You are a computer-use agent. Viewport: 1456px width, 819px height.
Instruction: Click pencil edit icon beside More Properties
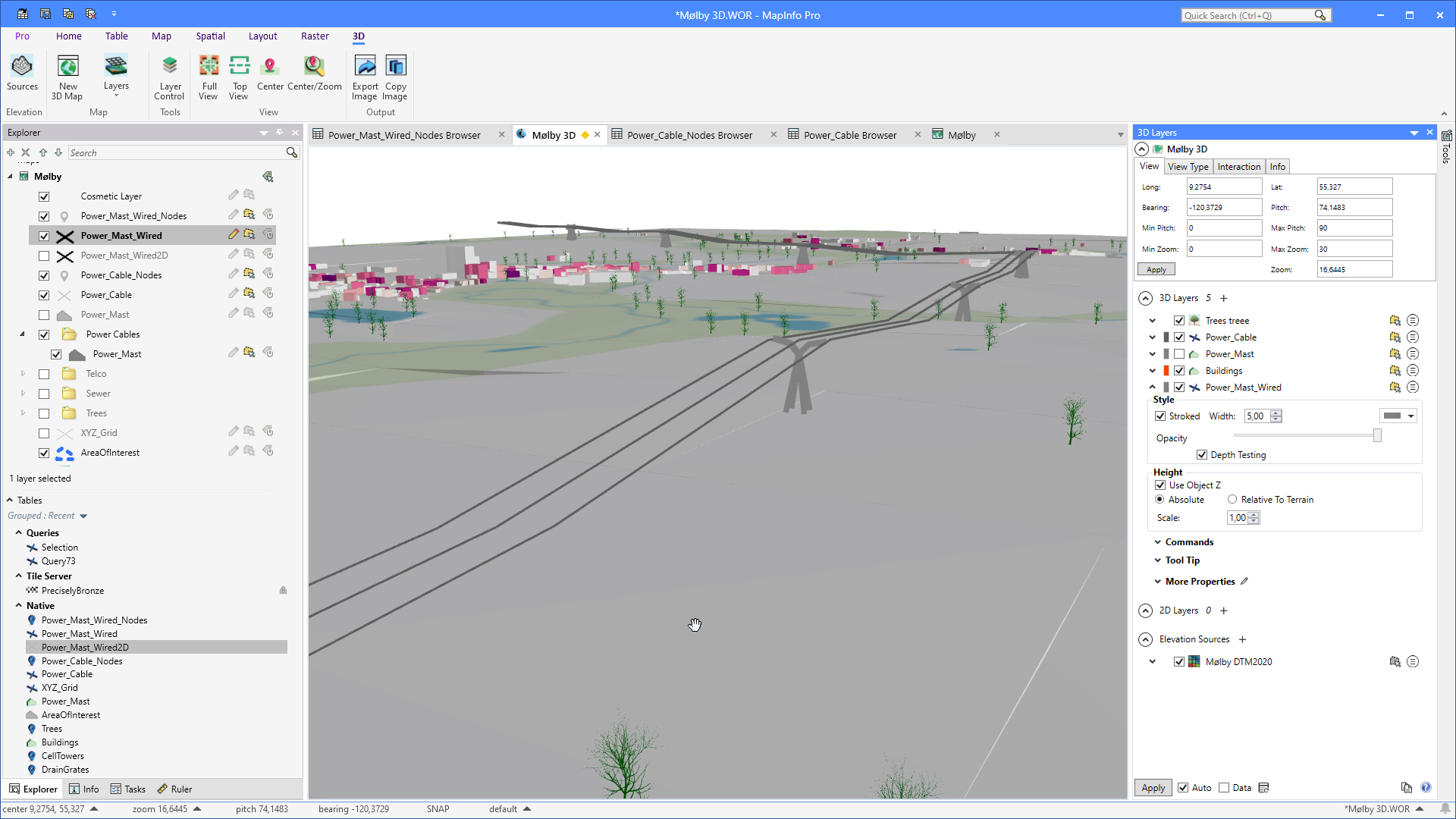coord(1244,582)
